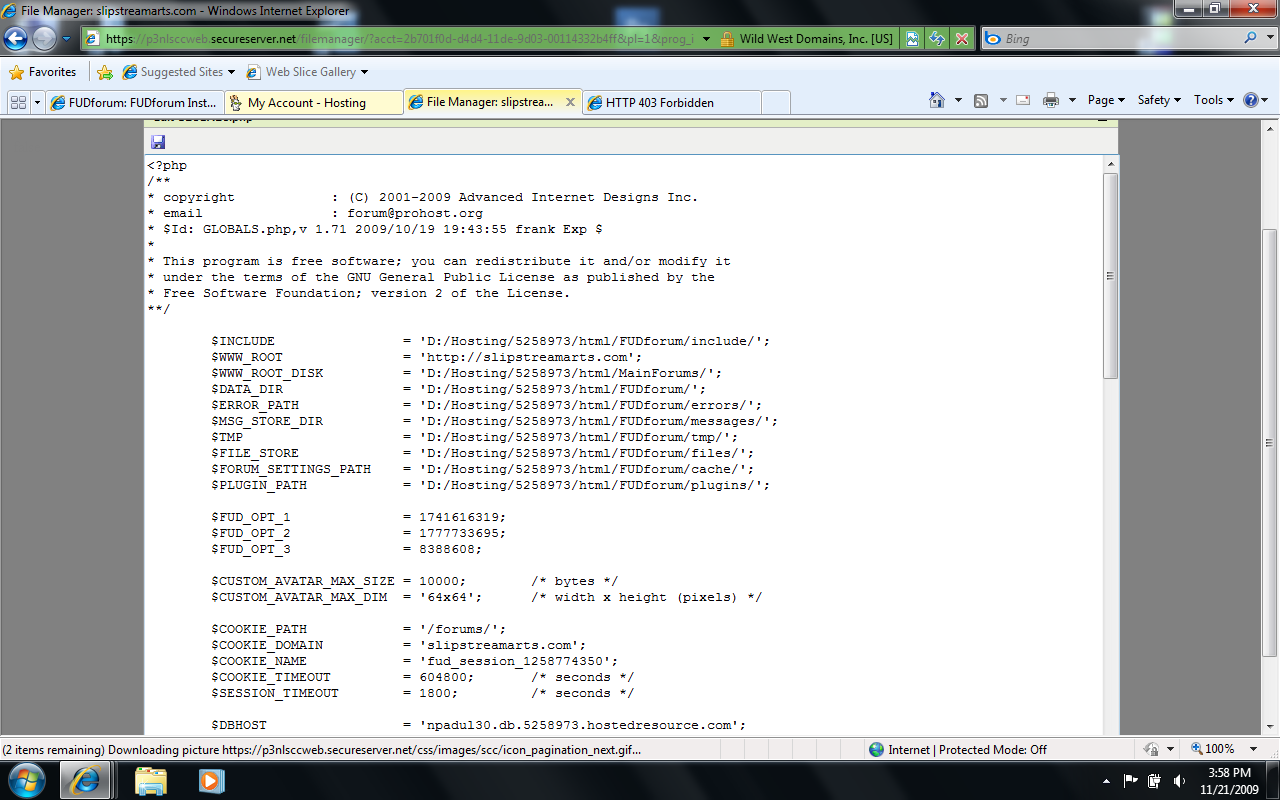
Task: Open the Safety menu
Action: (1159, 100)
